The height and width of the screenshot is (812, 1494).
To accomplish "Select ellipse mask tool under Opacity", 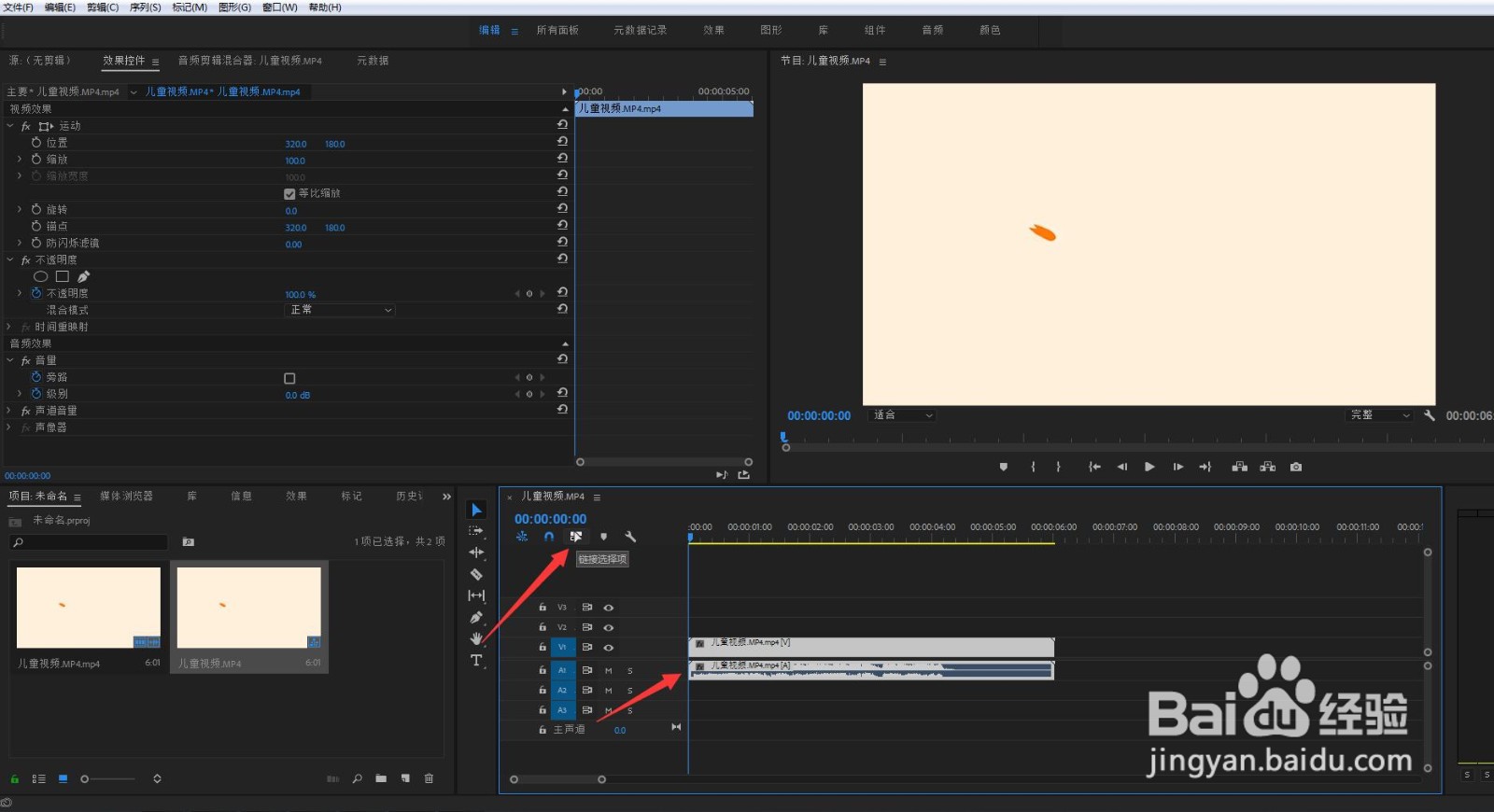I will [x=40, y=276].
